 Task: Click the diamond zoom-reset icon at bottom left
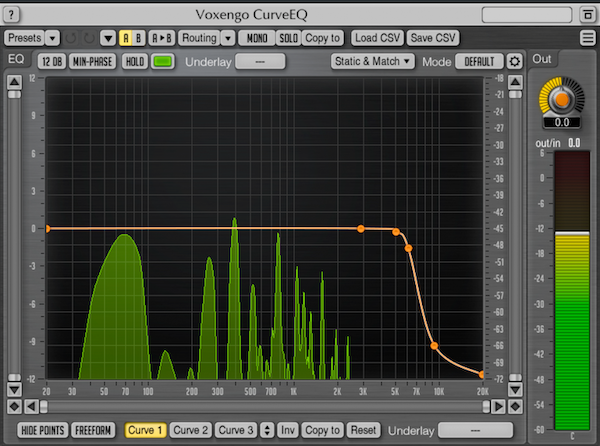click(14, 406)
